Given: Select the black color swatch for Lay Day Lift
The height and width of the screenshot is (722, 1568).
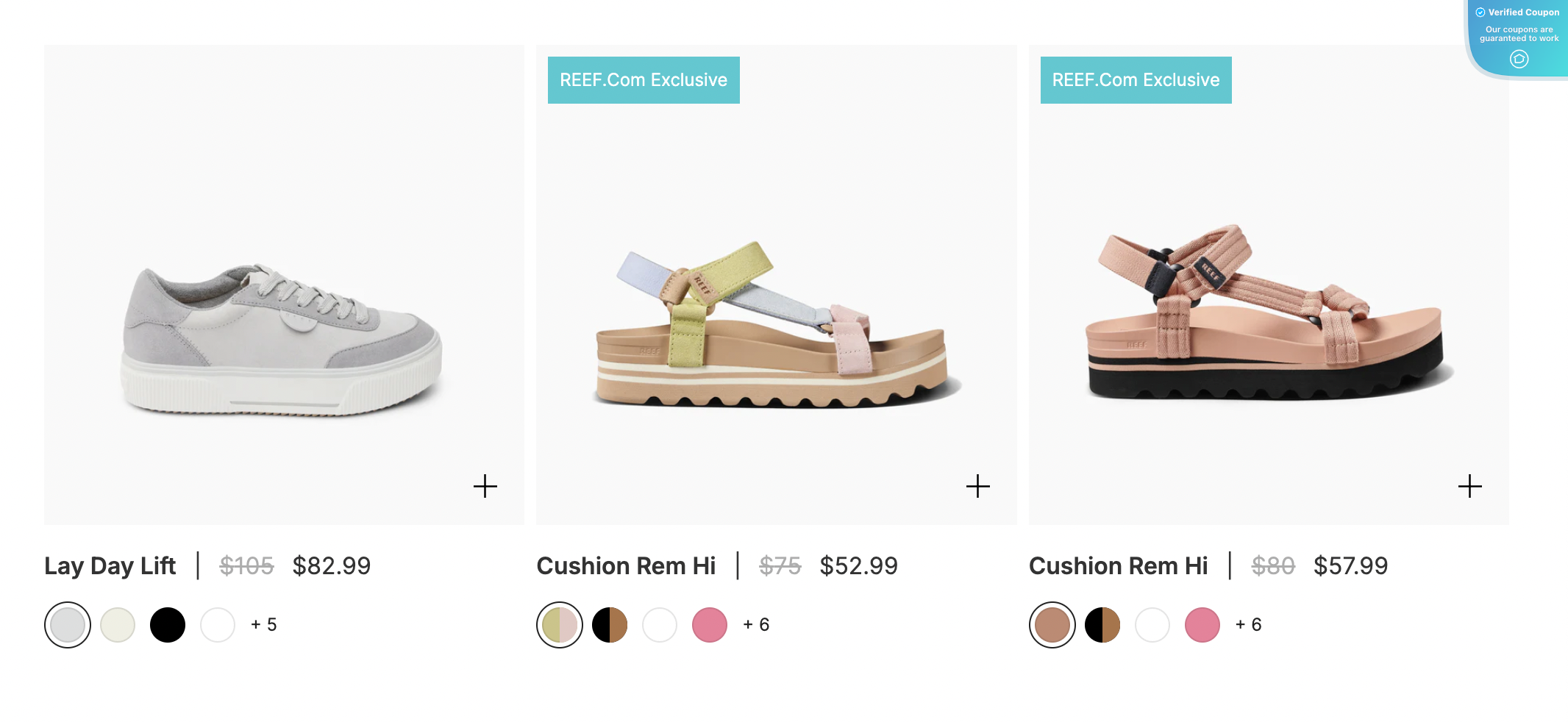Looking at the screenshot, I should coord(168,624).
